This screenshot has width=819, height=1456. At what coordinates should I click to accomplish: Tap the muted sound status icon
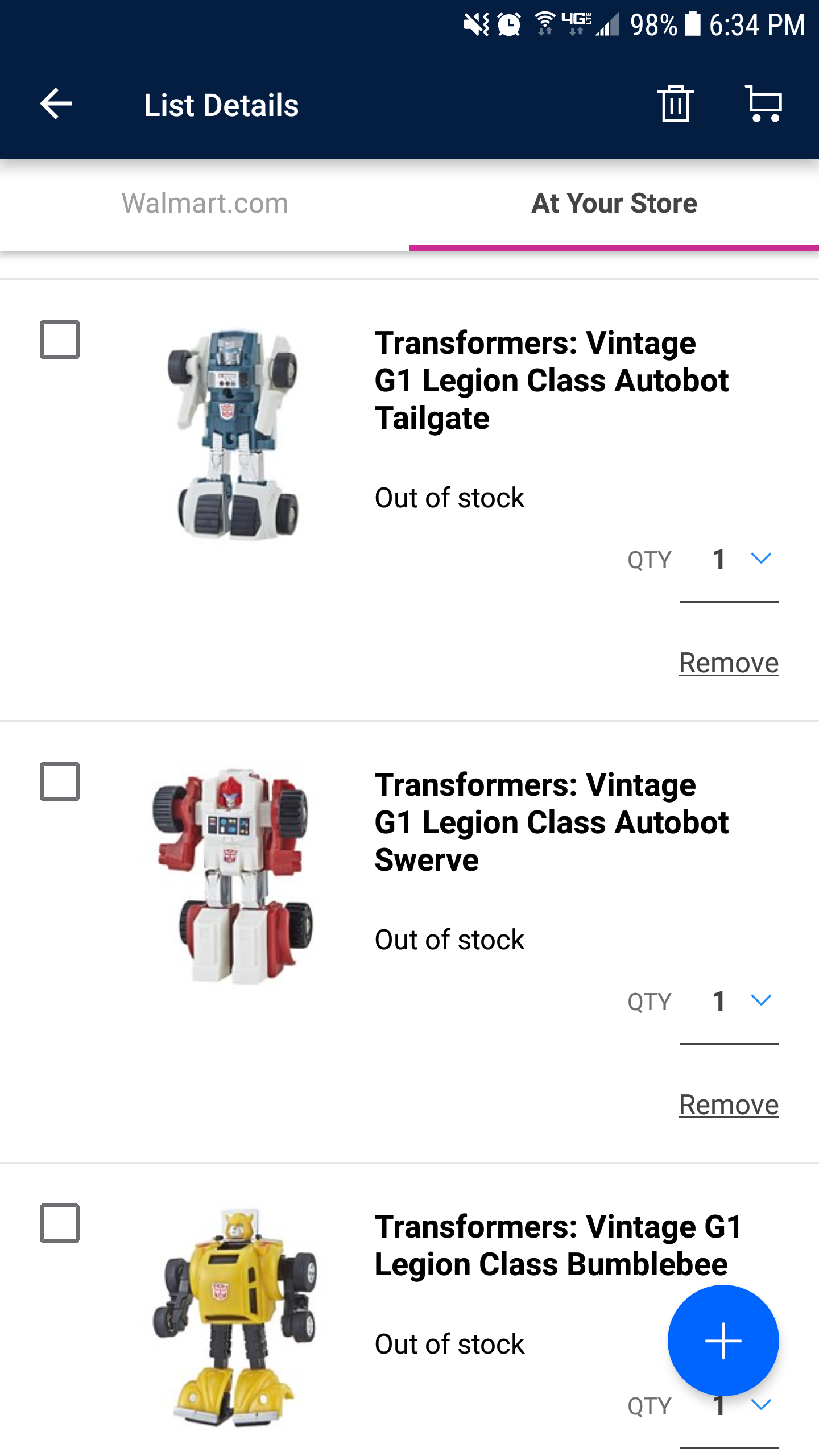pyautogui.click(x=475, y=24)
